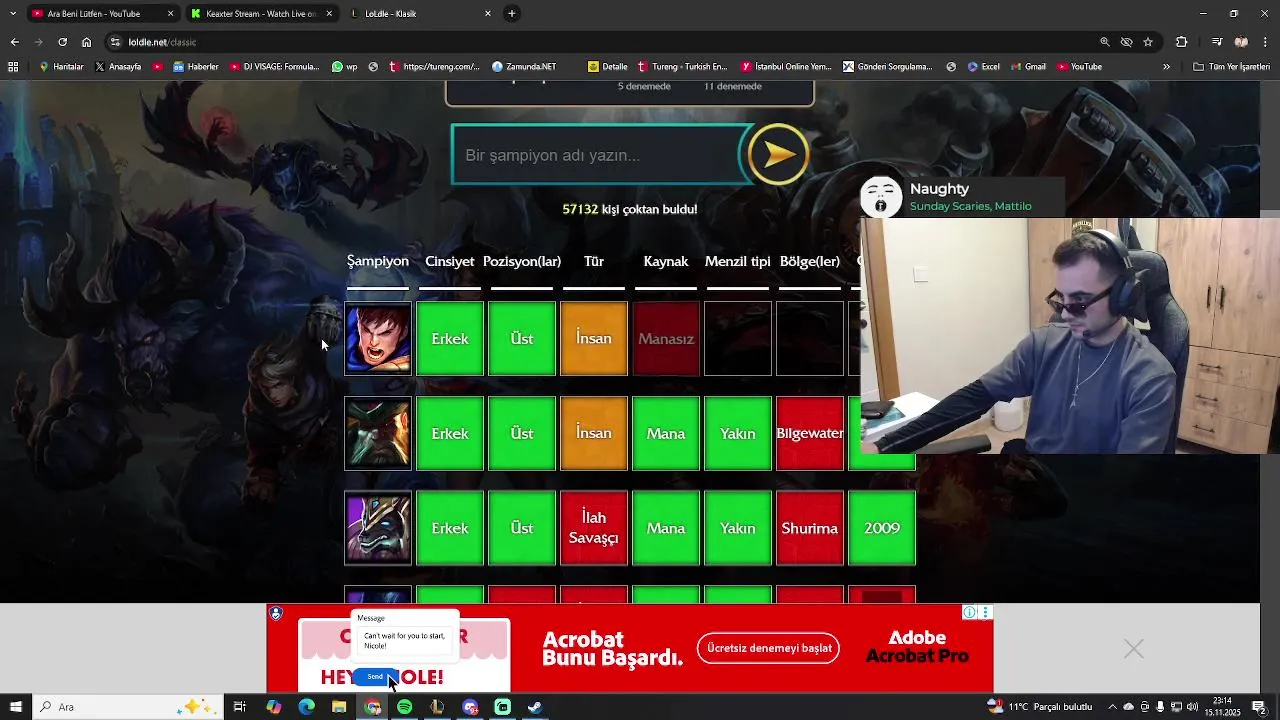This screenshot has height=720, width=1280.
Task: Click the Shurima region cell
Action: click(810, 528)
